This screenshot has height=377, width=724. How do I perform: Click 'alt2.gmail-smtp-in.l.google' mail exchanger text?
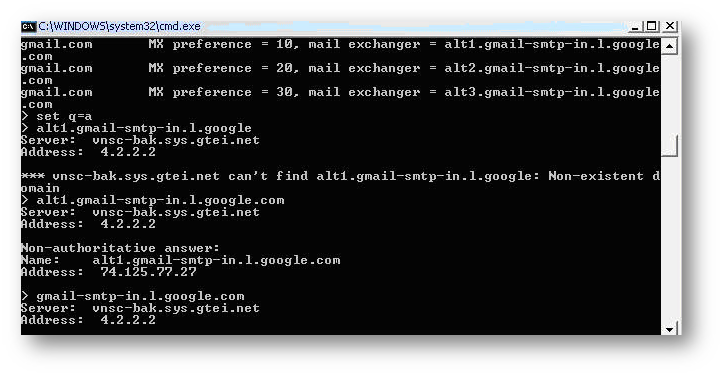[552, 68]
